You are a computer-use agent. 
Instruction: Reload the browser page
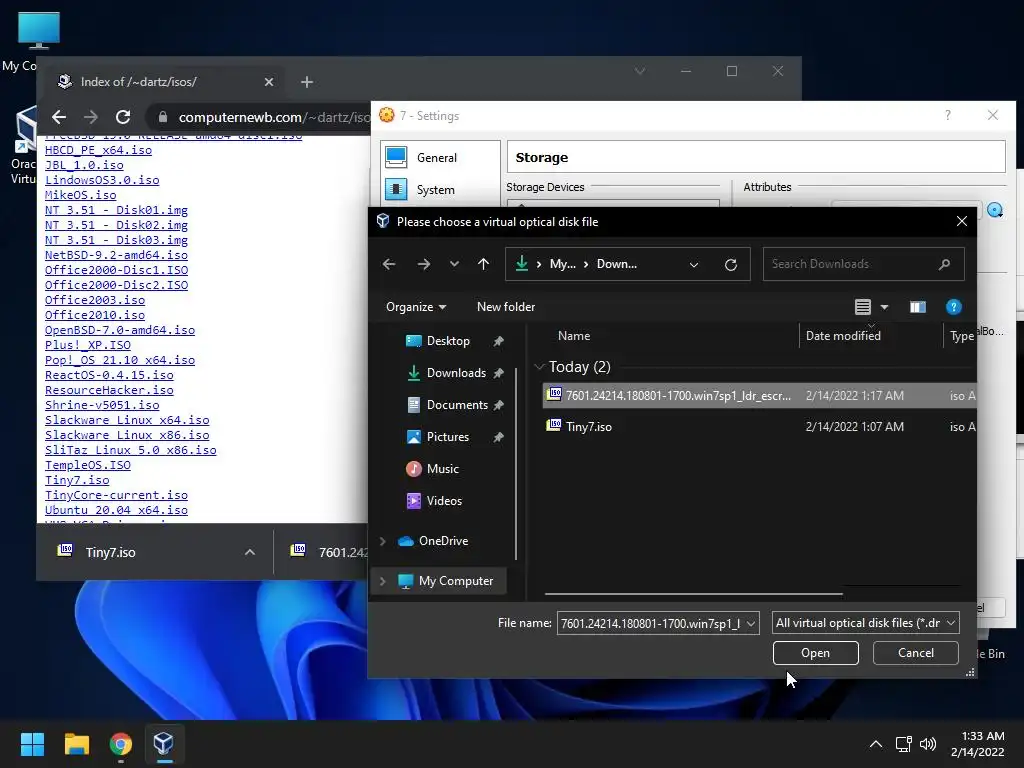click(x=123, y=117)
